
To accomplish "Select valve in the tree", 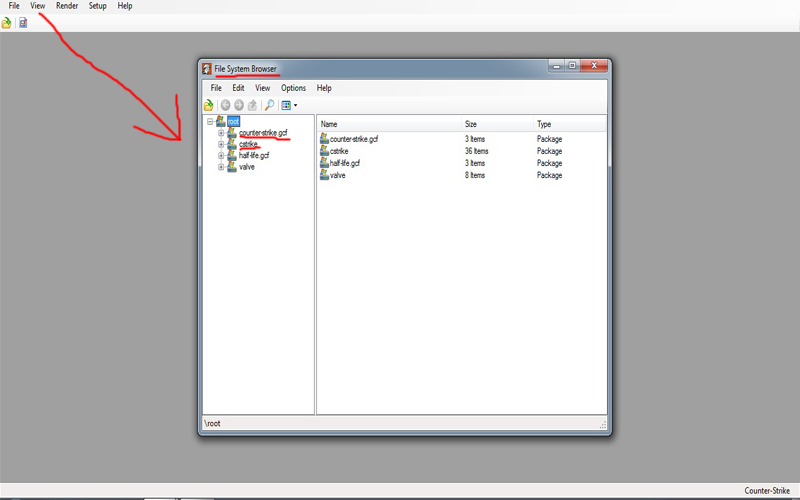I will click(247, 167).
